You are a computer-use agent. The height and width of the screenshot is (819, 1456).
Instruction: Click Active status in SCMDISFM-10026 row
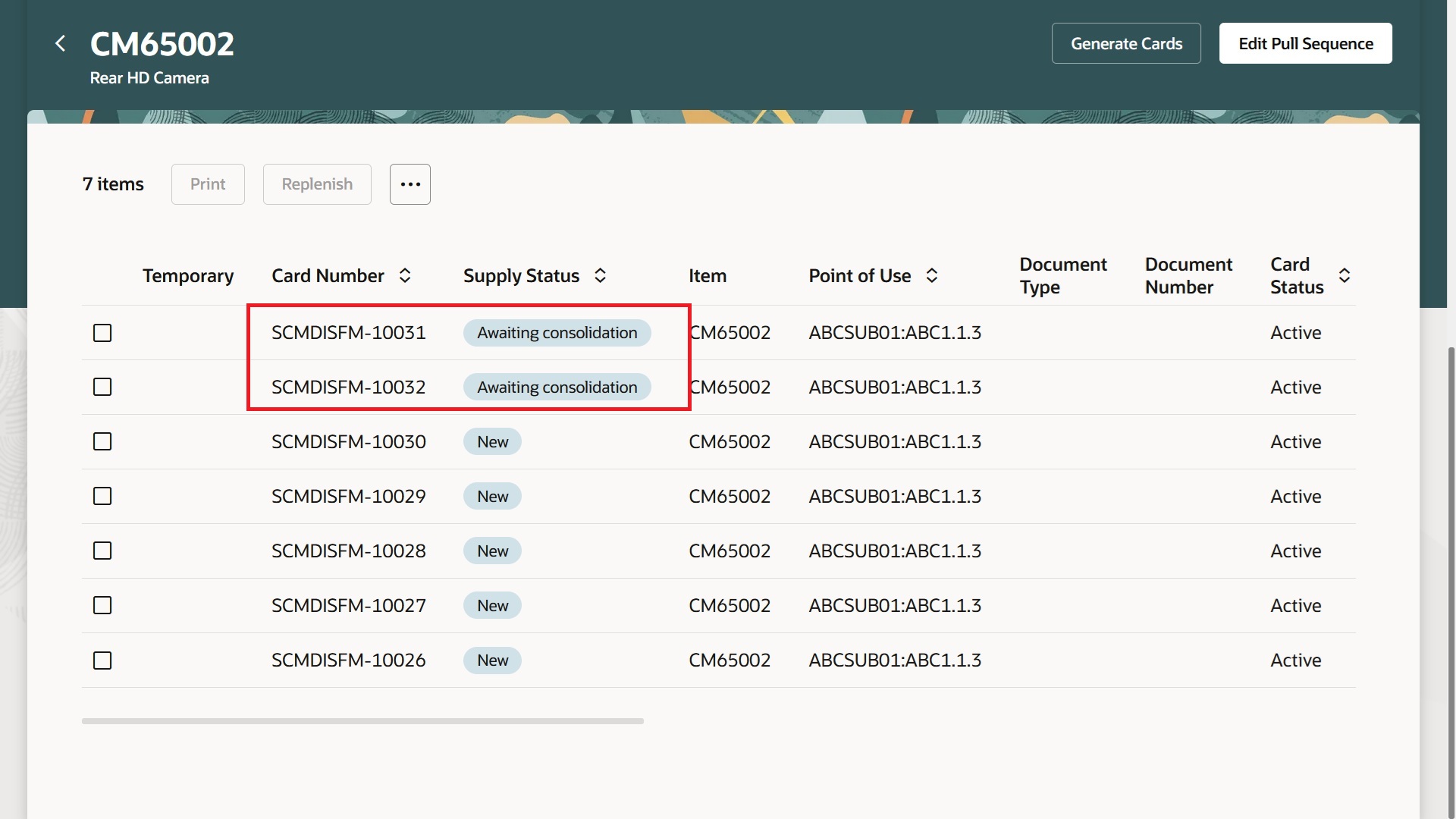pos(1296,661)
